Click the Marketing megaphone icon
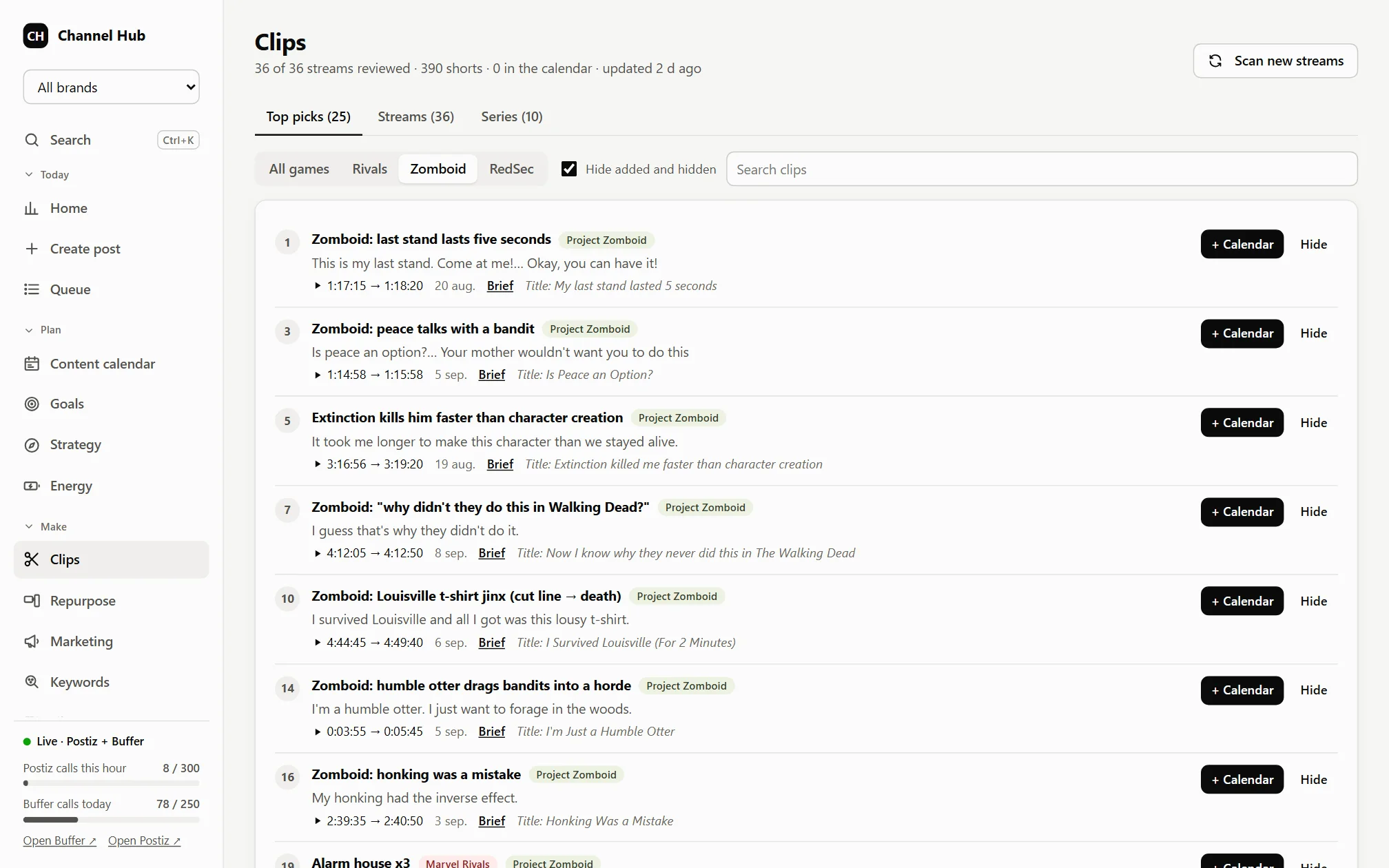1389x868 pixels. point(32,641)
